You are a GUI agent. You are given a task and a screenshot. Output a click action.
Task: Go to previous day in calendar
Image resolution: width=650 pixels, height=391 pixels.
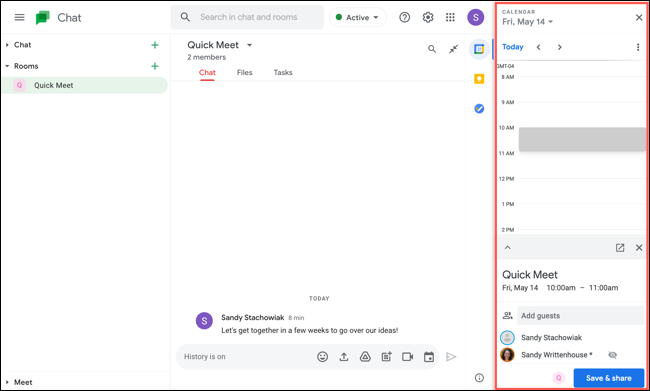pyautogui.click(x=538, y=47)
